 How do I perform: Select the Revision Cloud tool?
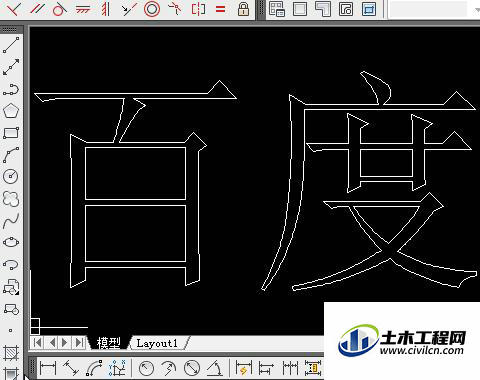(x=11, y=199)
